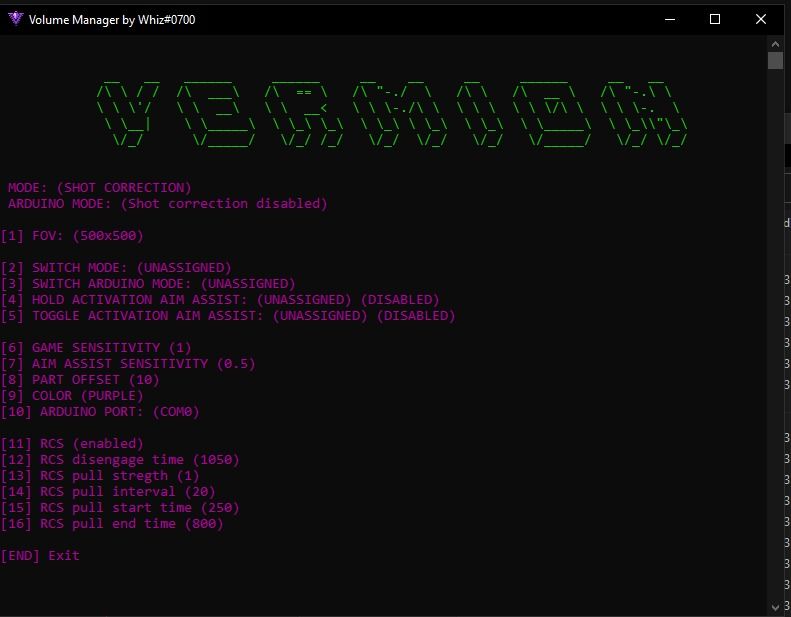Click the [2] SWITCH MODE entry
Screen dimensions: 791x617
pyautogui.click(x=116, y=268)
